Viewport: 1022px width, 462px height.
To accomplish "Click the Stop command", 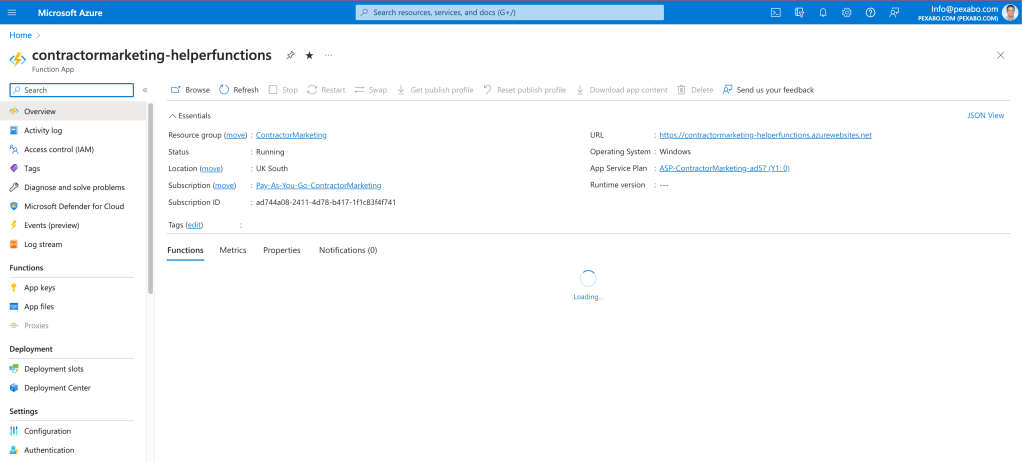I will 284,90.
